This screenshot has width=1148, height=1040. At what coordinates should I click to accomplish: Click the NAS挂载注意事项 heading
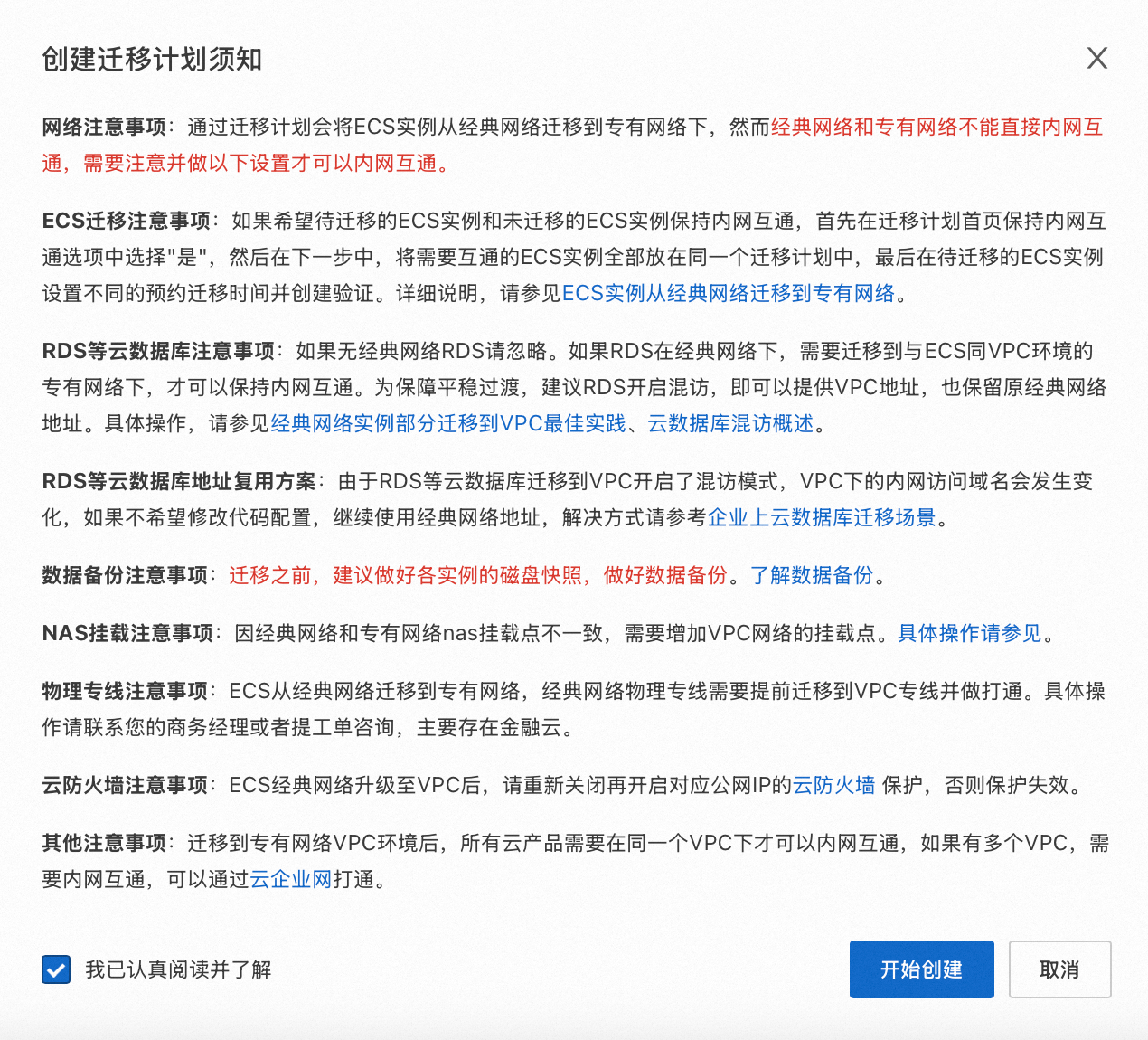(x=127, y=633)
